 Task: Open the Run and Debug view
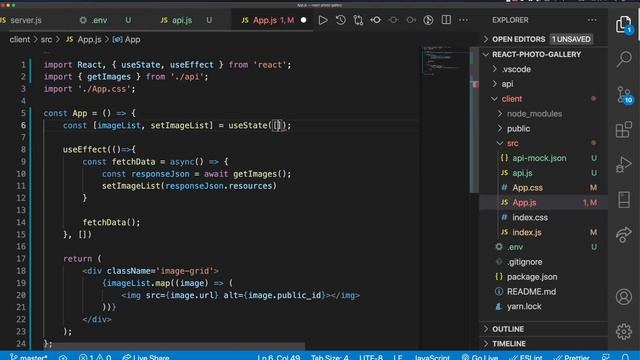click(x=624, y=164)
